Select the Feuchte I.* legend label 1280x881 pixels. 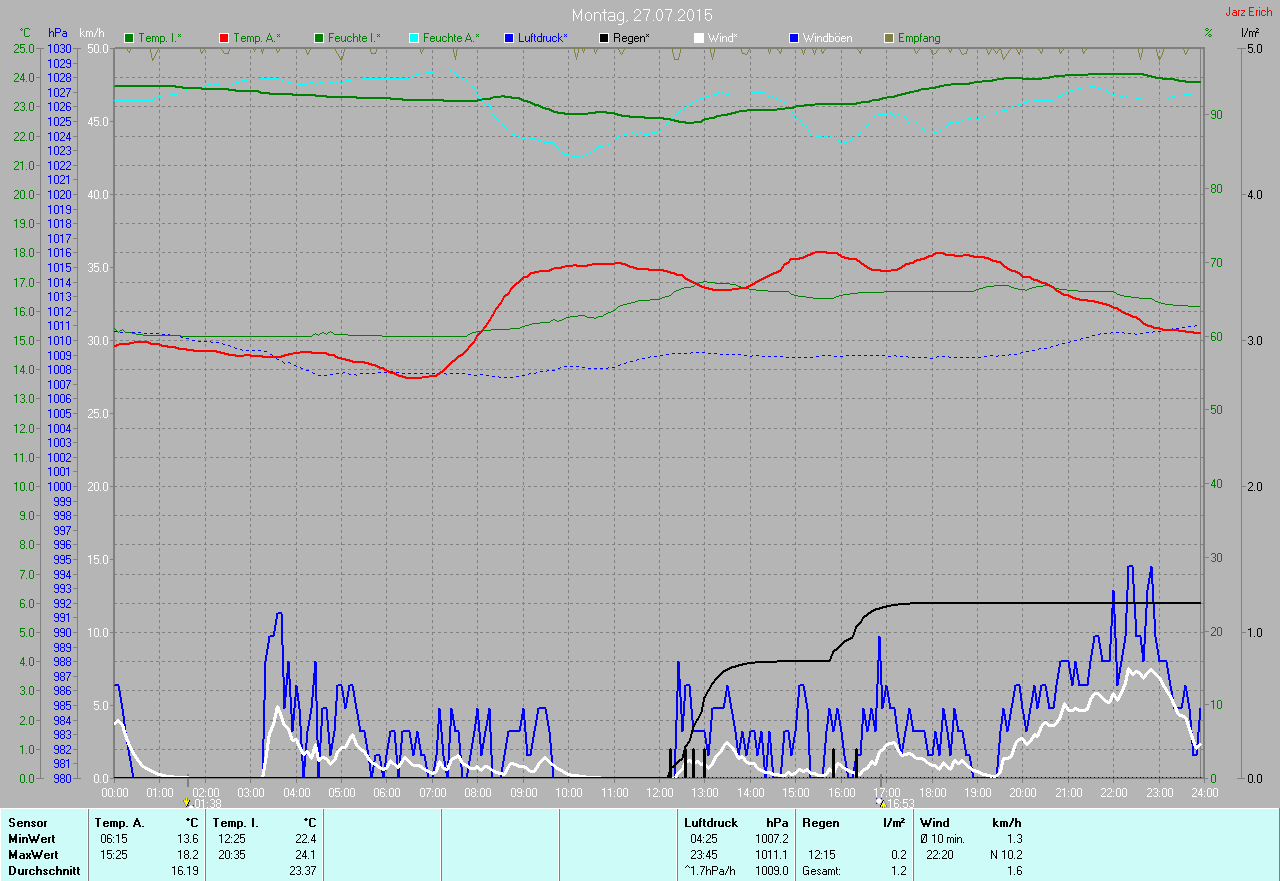point(354,38)
